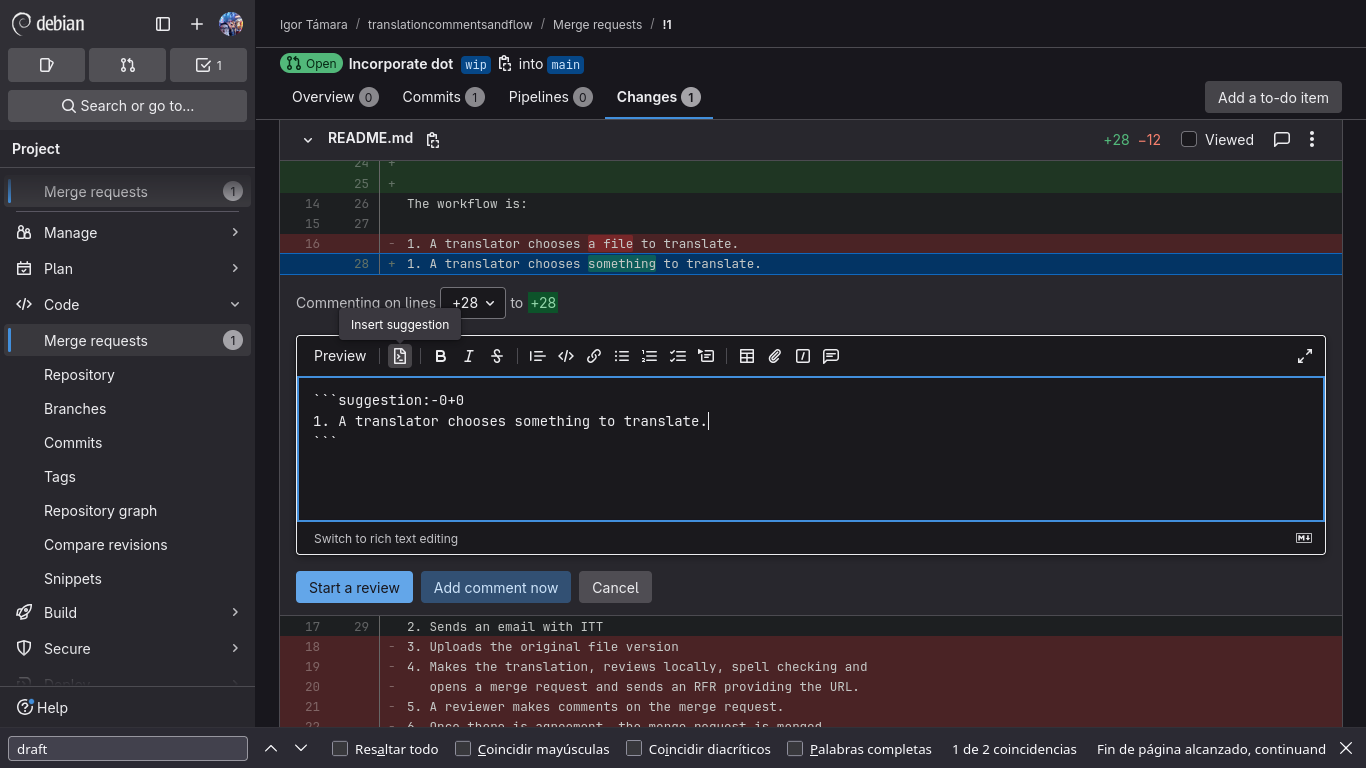Click Search or go to field
This screenshot has height=768, width=1366.
click(x=127, y=106)
